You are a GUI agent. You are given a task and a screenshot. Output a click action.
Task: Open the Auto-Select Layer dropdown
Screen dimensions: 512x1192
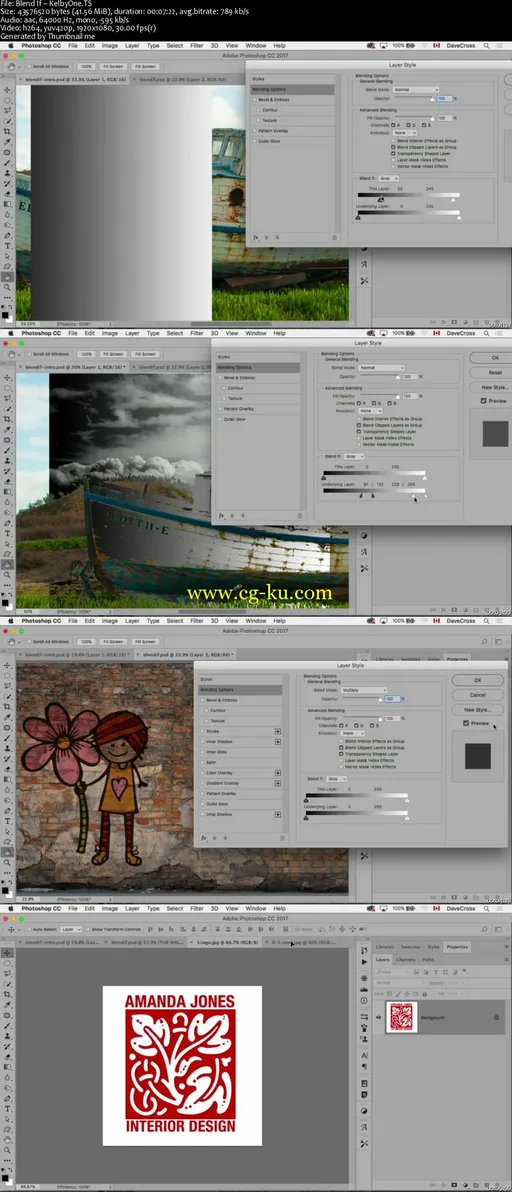[x=71, y=929]
